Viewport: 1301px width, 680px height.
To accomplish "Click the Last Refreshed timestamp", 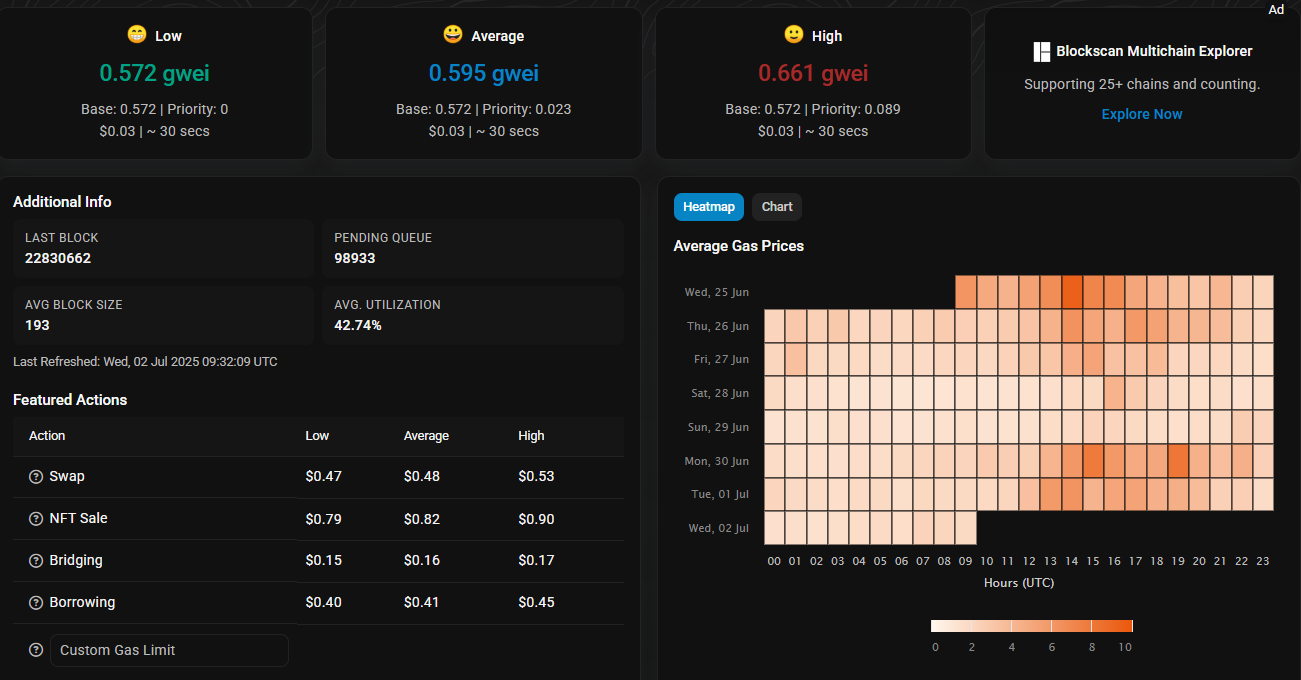I will (145, 361).
